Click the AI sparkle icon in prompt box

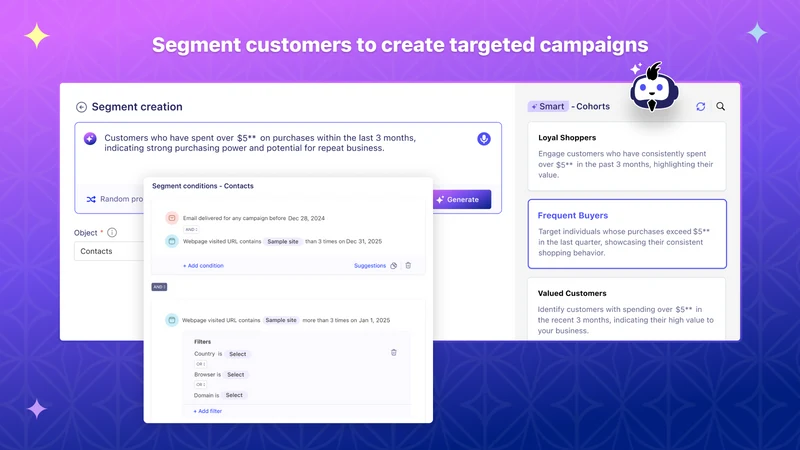point(90,138)
